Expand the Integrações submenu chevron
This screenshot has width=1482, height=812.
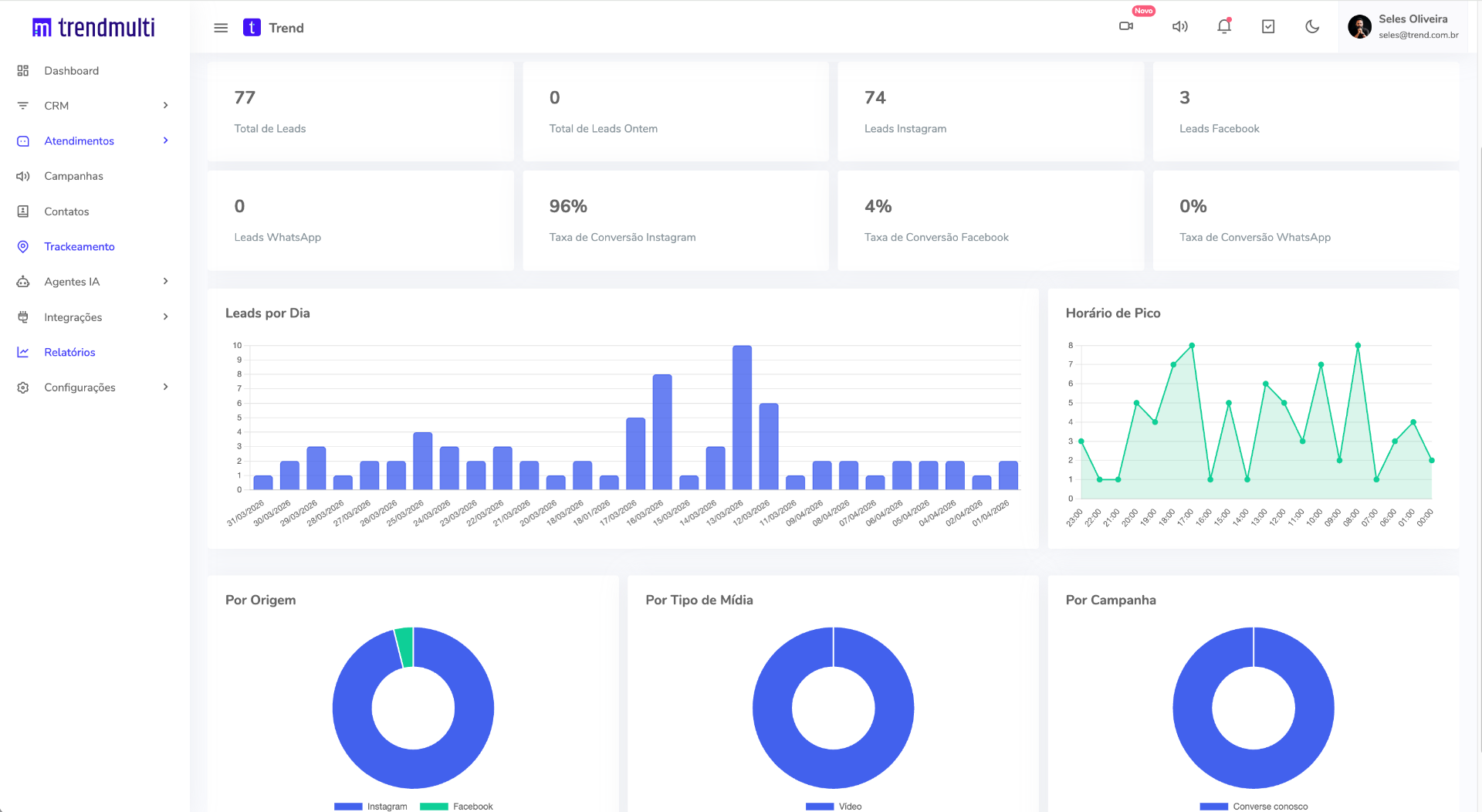[x=165, y=316]
